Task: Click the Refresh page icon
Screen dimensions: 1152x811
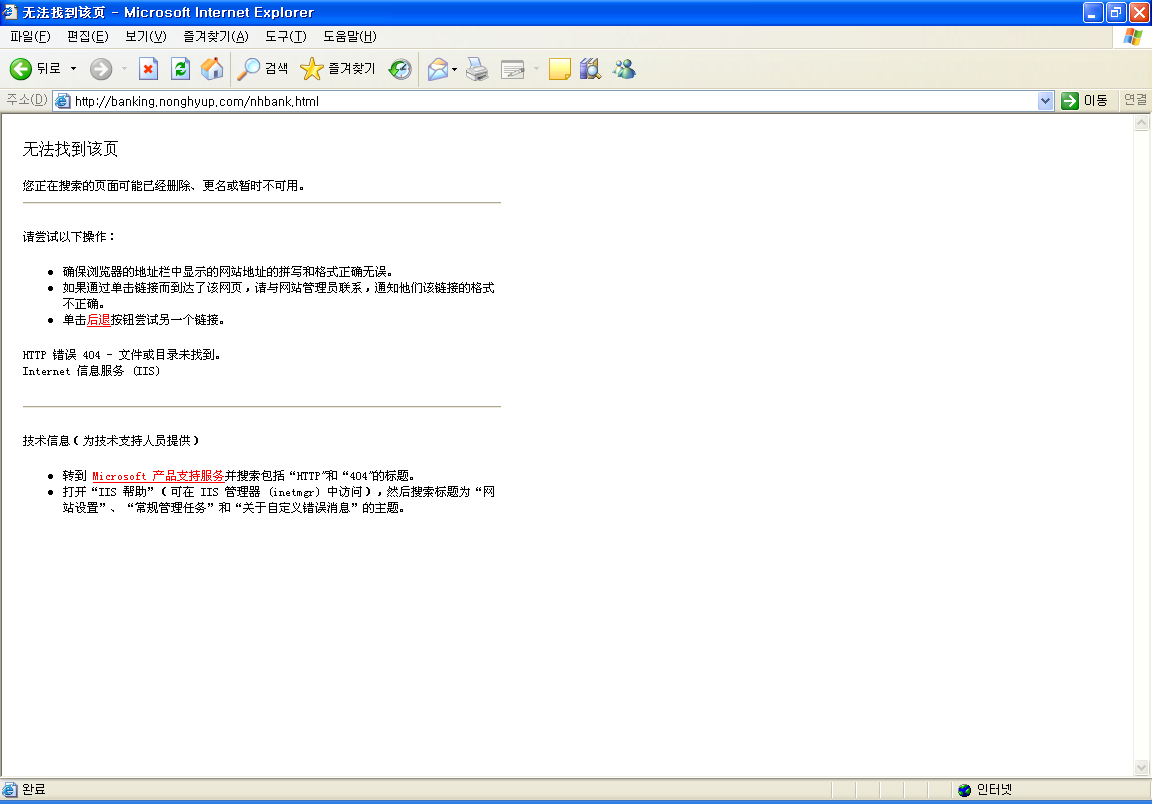Action: click(x=180, y=69)
